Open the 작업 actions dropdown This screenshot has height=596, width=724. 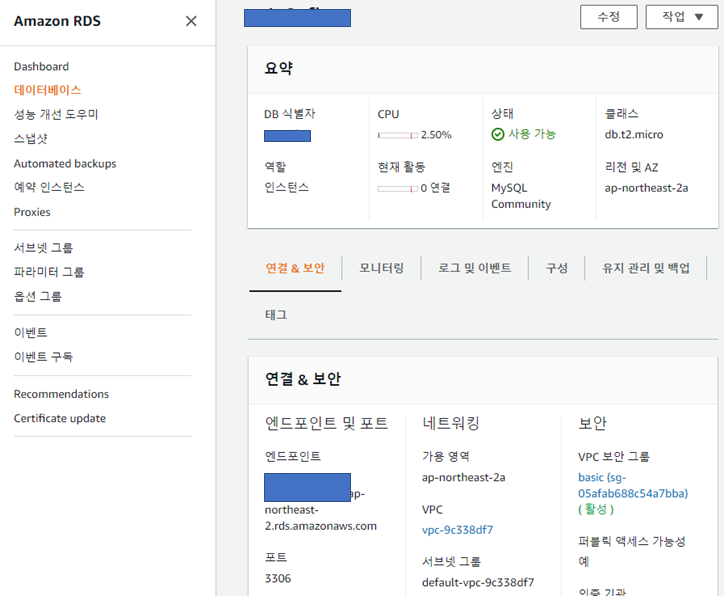pyautogui.click(x=682, y=17)
